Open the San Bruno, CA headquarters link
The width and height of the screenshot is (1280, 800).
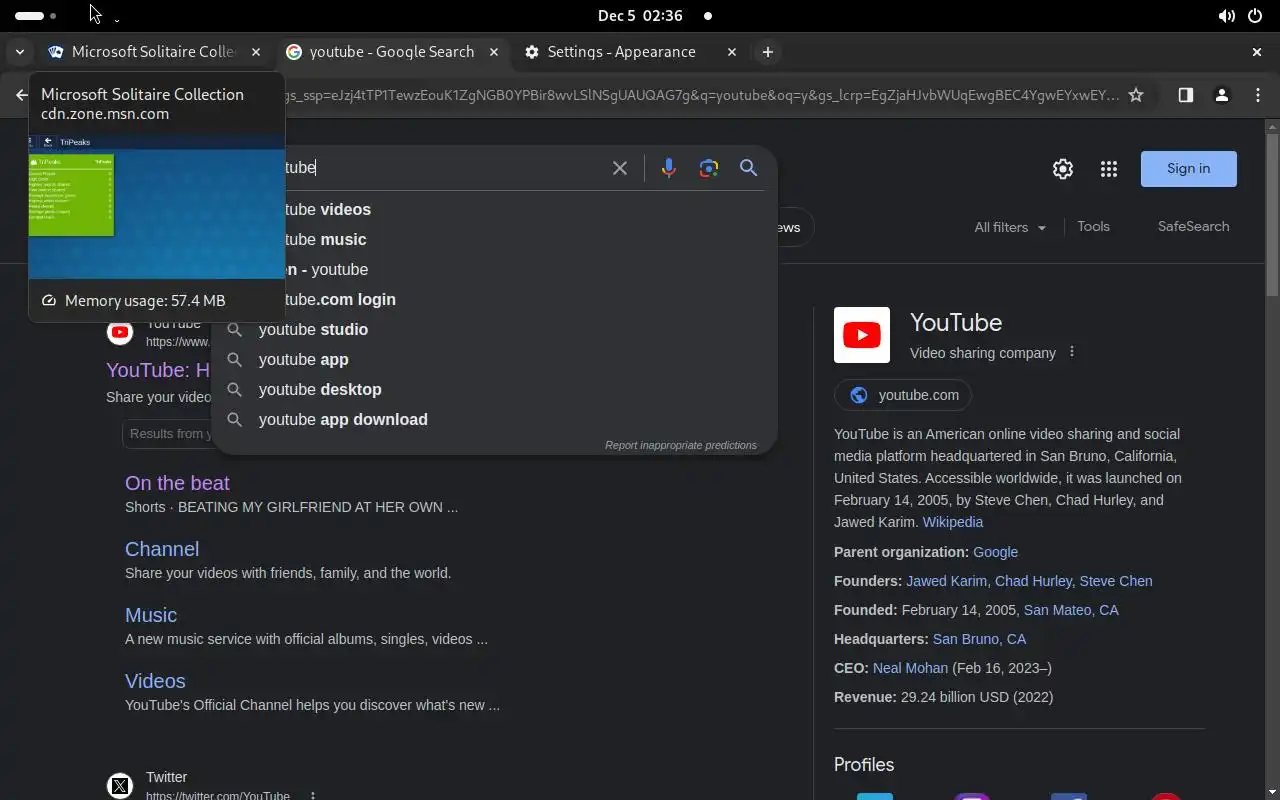979,639
